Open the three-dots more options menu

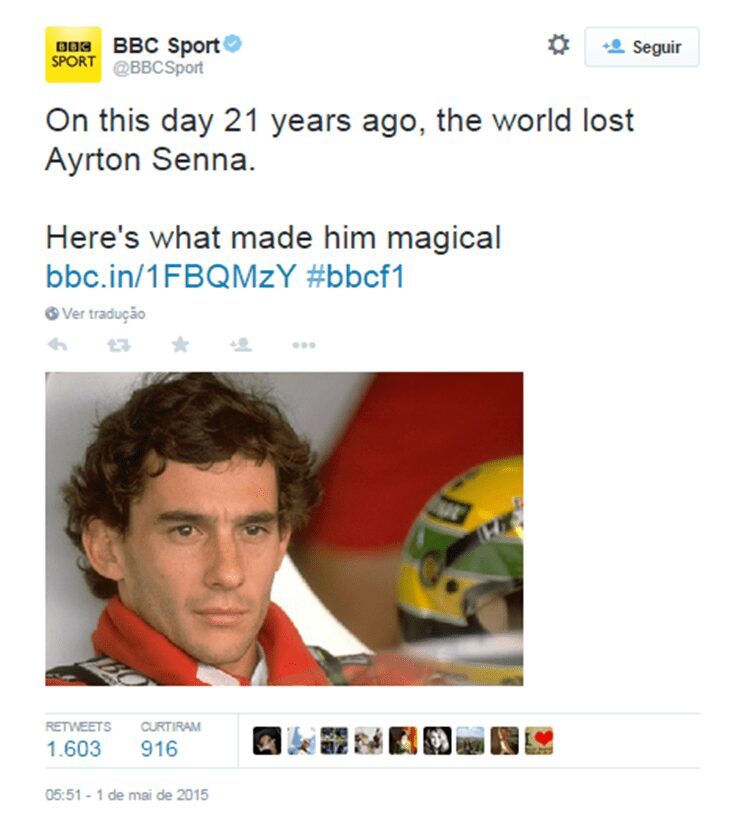click(x=303, y=345)
